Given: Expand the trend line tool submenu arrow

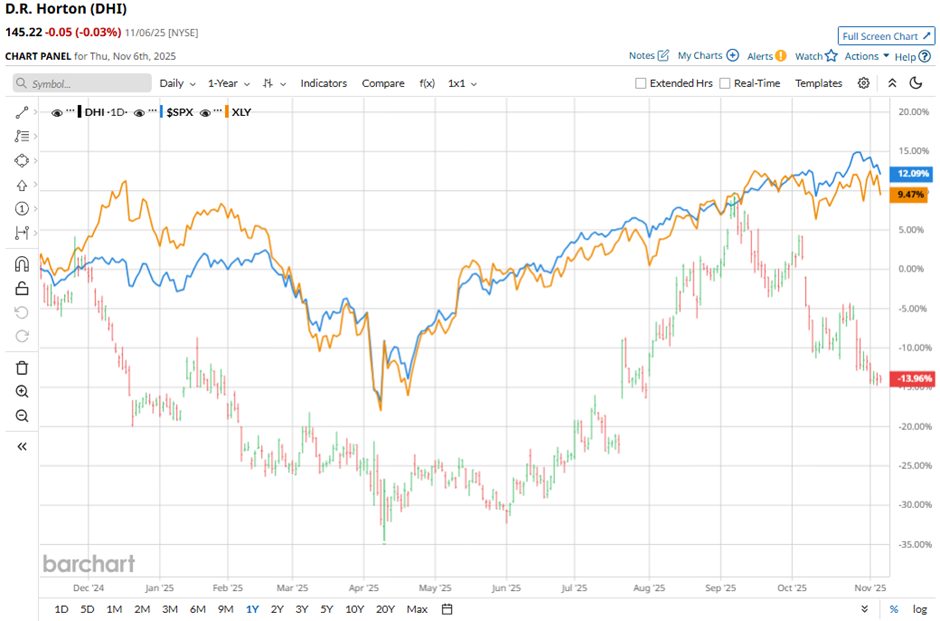Looking at the screenshot, I should click(35, 112).
